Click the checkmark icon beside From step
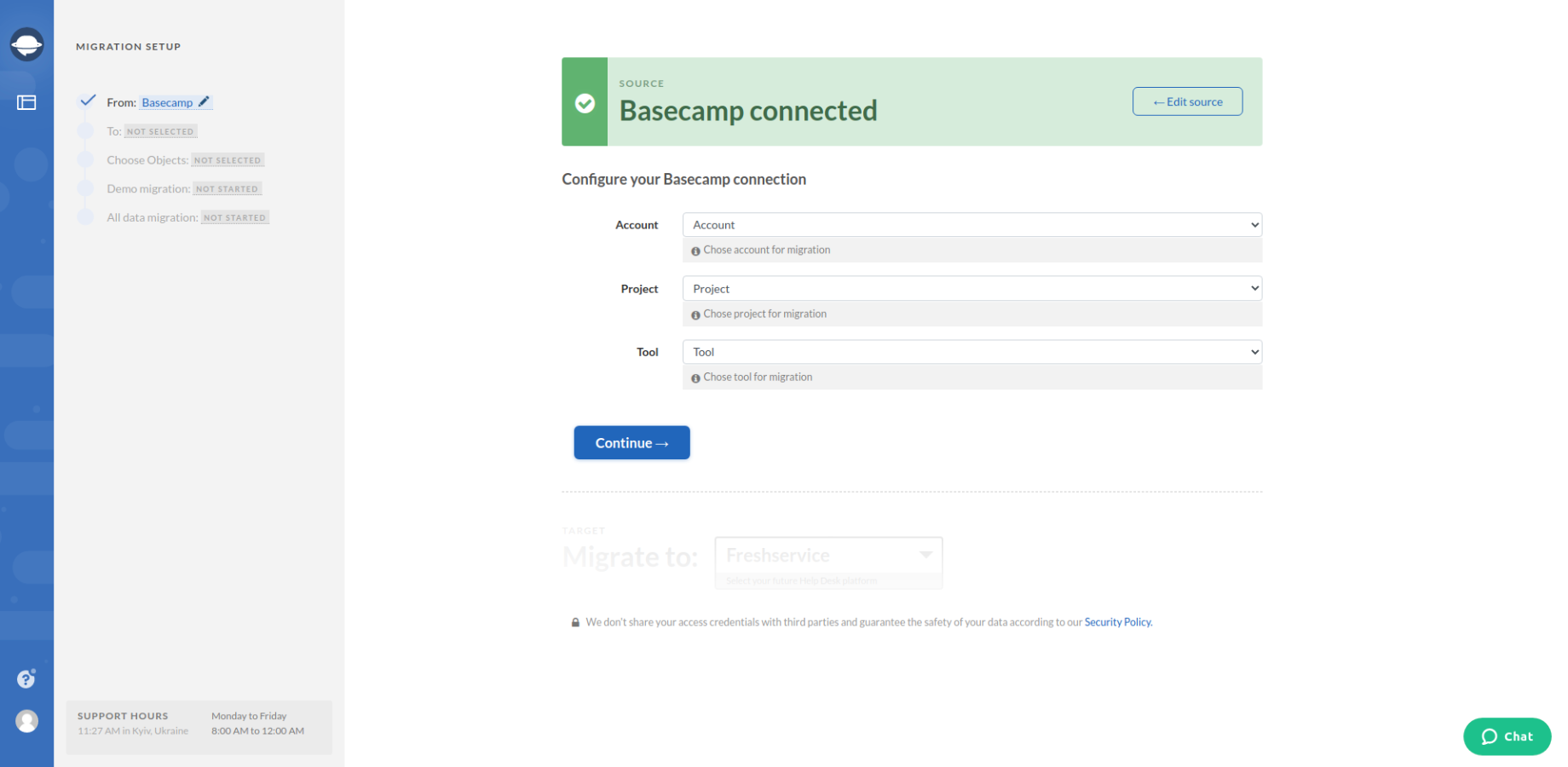The image size is (1568, 767). coord(87,101)
